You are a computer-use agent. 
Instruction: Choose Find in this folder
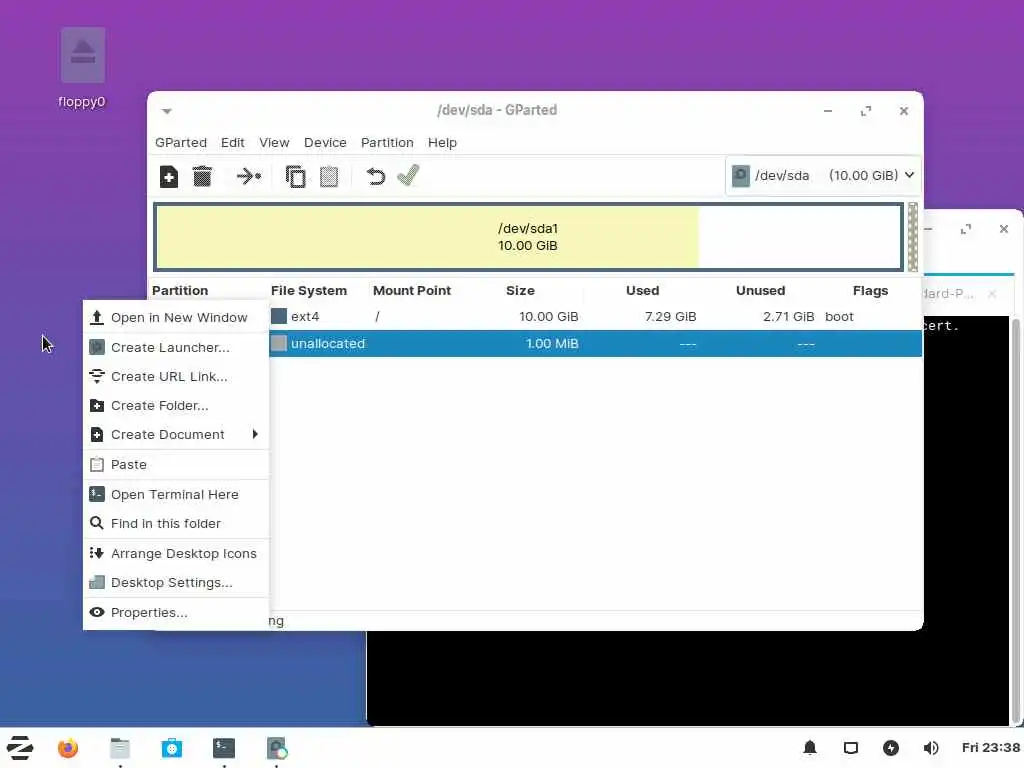pos(176,524)
